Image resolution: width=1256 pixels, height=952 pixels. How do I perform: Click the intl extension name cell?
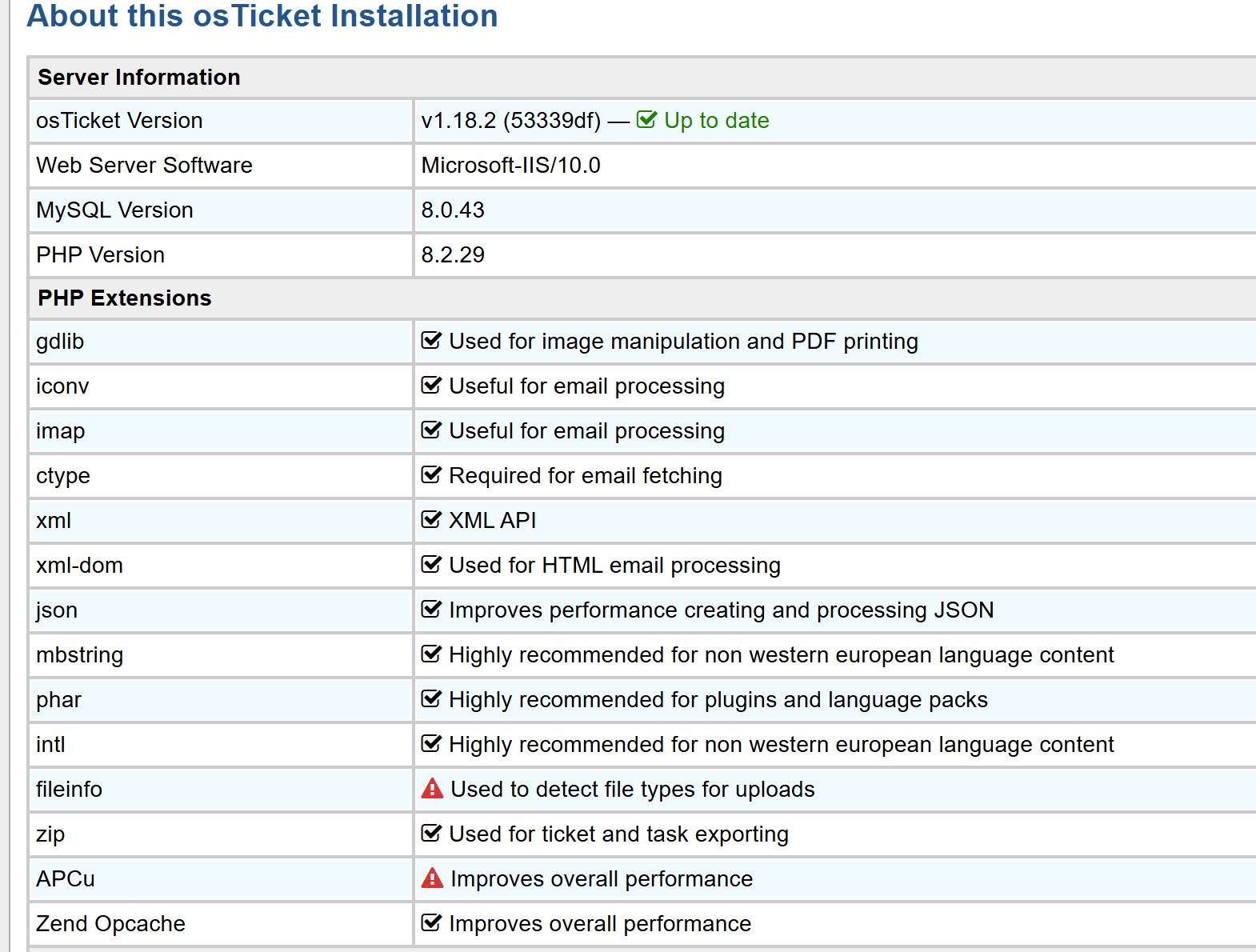click(x=51, y=744)
